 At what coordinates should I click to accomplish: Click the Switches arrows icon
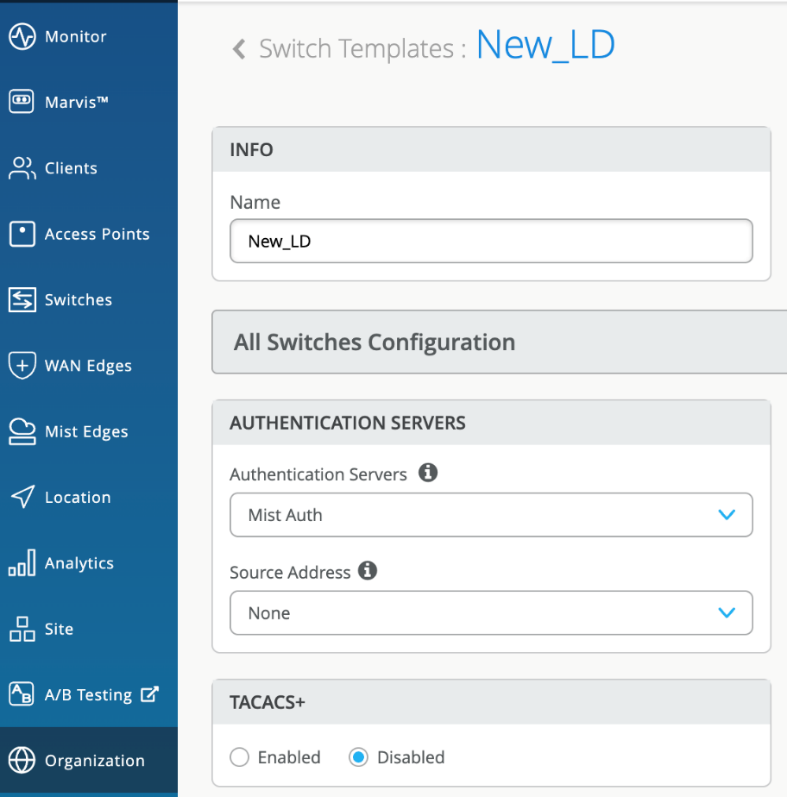[22, 299]
